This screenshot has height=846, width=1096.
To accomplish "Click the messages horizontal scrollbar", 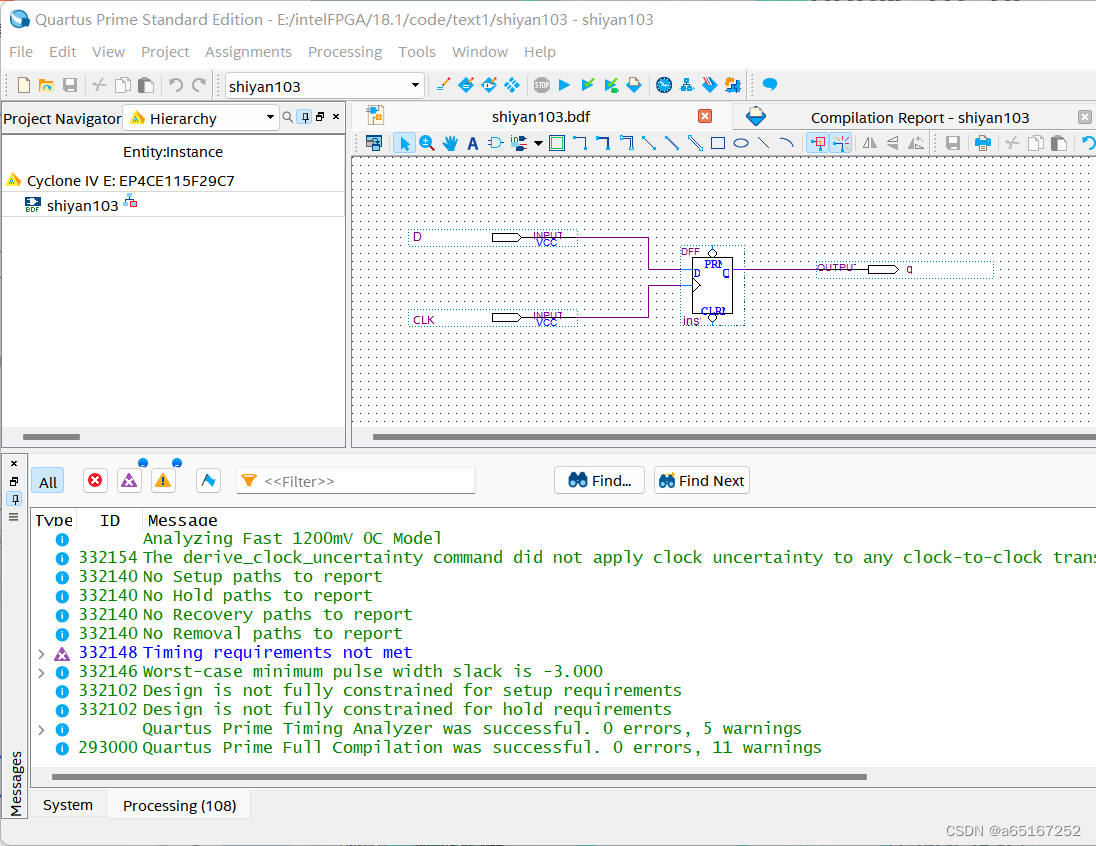I will 459,777.
